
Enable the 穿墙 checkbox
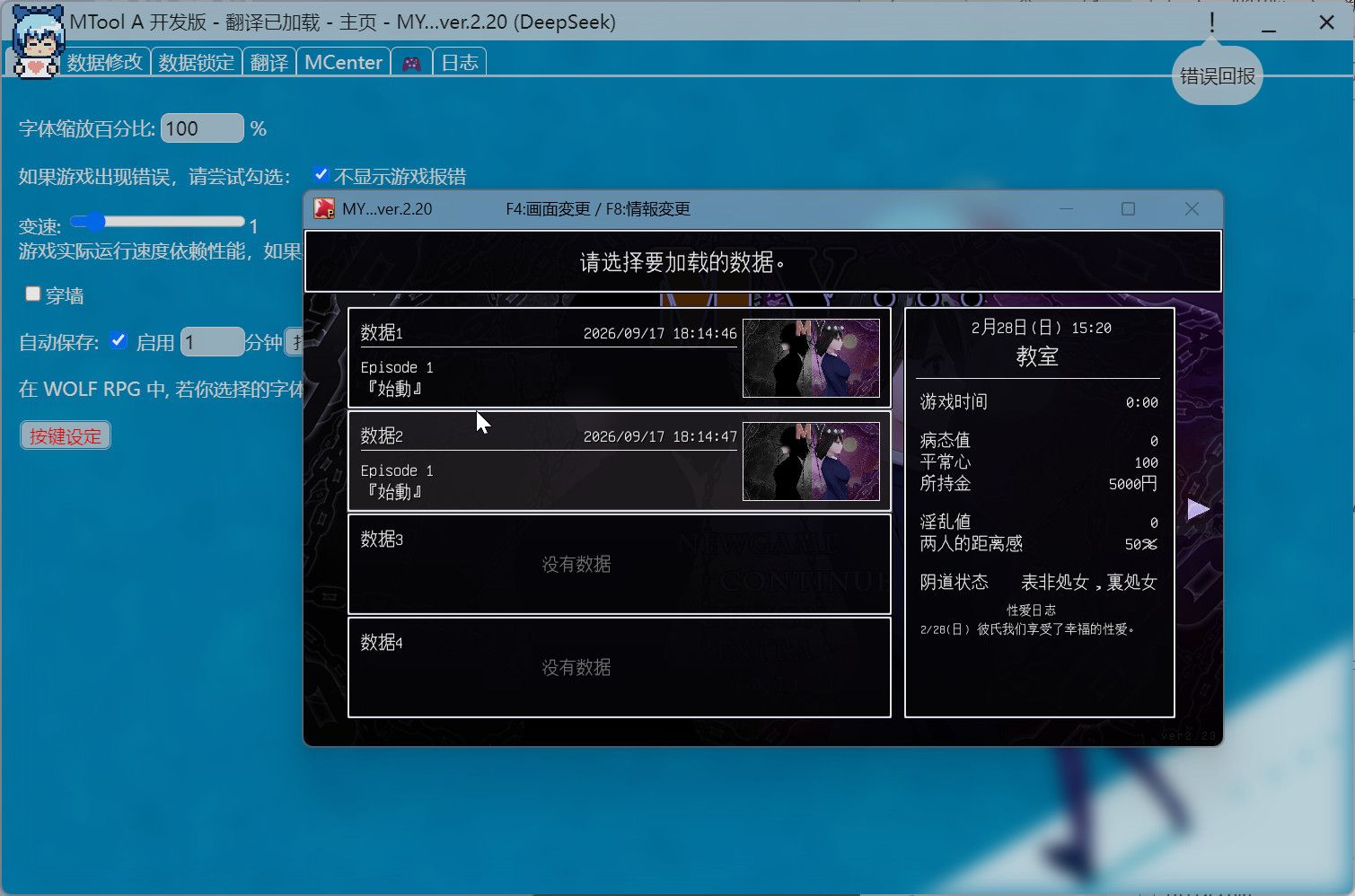[33, 294]
